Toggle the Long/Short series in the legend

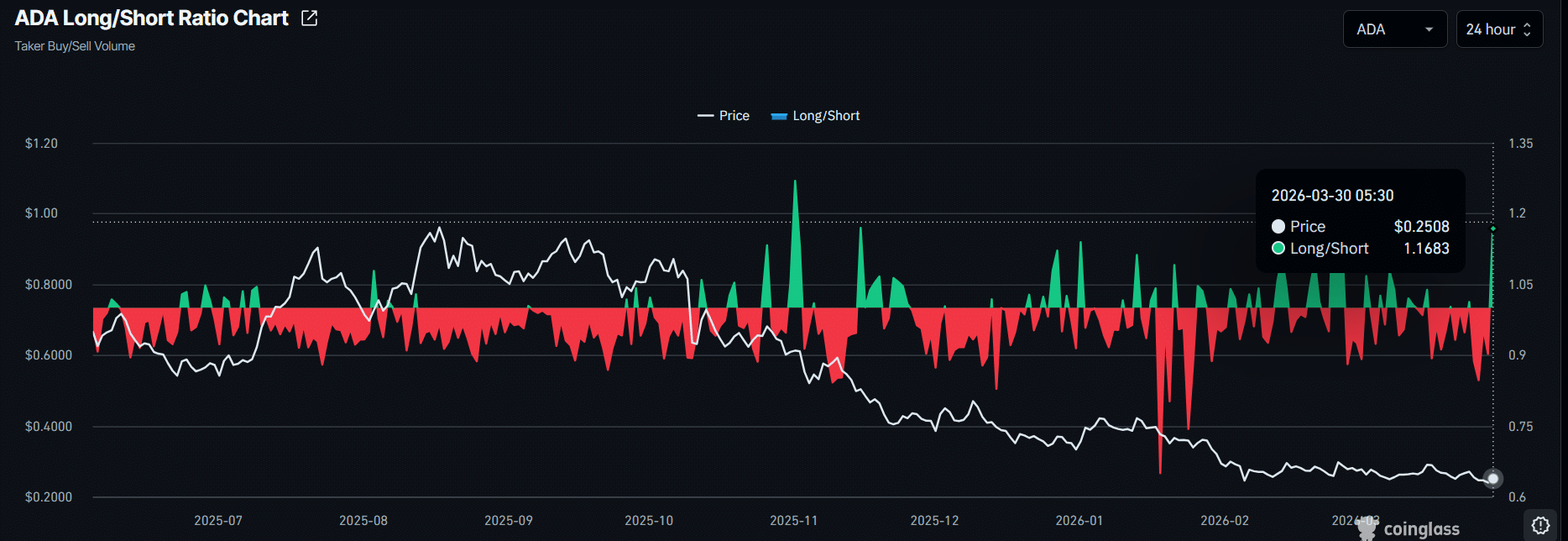pyautogui.click(x=816, y=116)
